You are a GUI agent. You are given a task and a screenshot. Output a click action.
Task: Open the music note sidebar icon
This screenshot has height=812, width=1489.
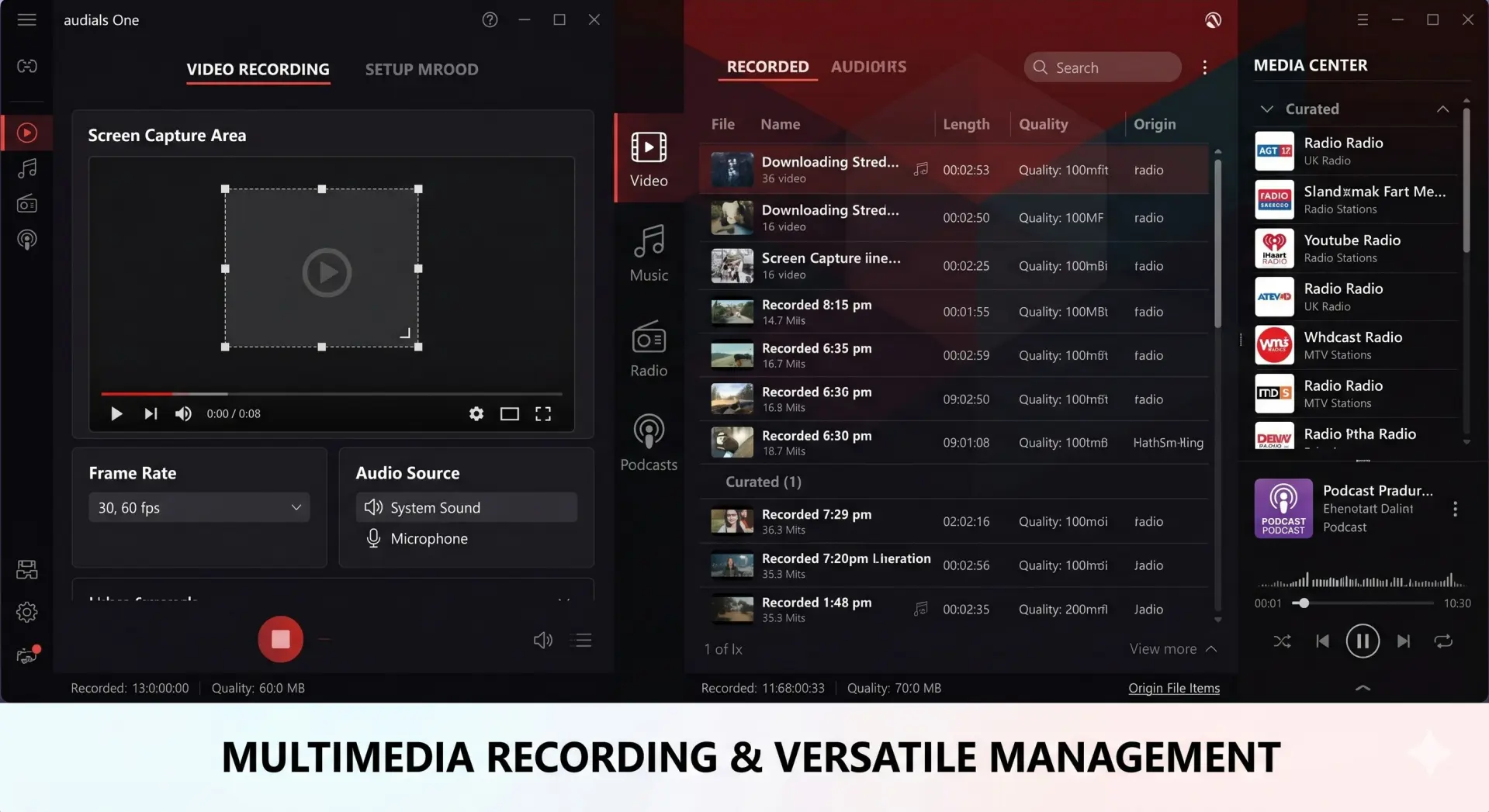[x=27, y=168]
